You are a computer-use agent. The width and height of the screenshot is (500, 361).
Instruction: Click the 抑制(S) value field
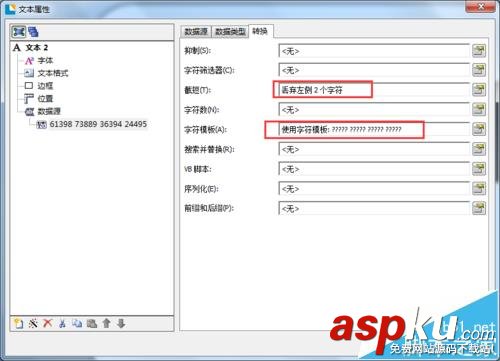point(374,51)
